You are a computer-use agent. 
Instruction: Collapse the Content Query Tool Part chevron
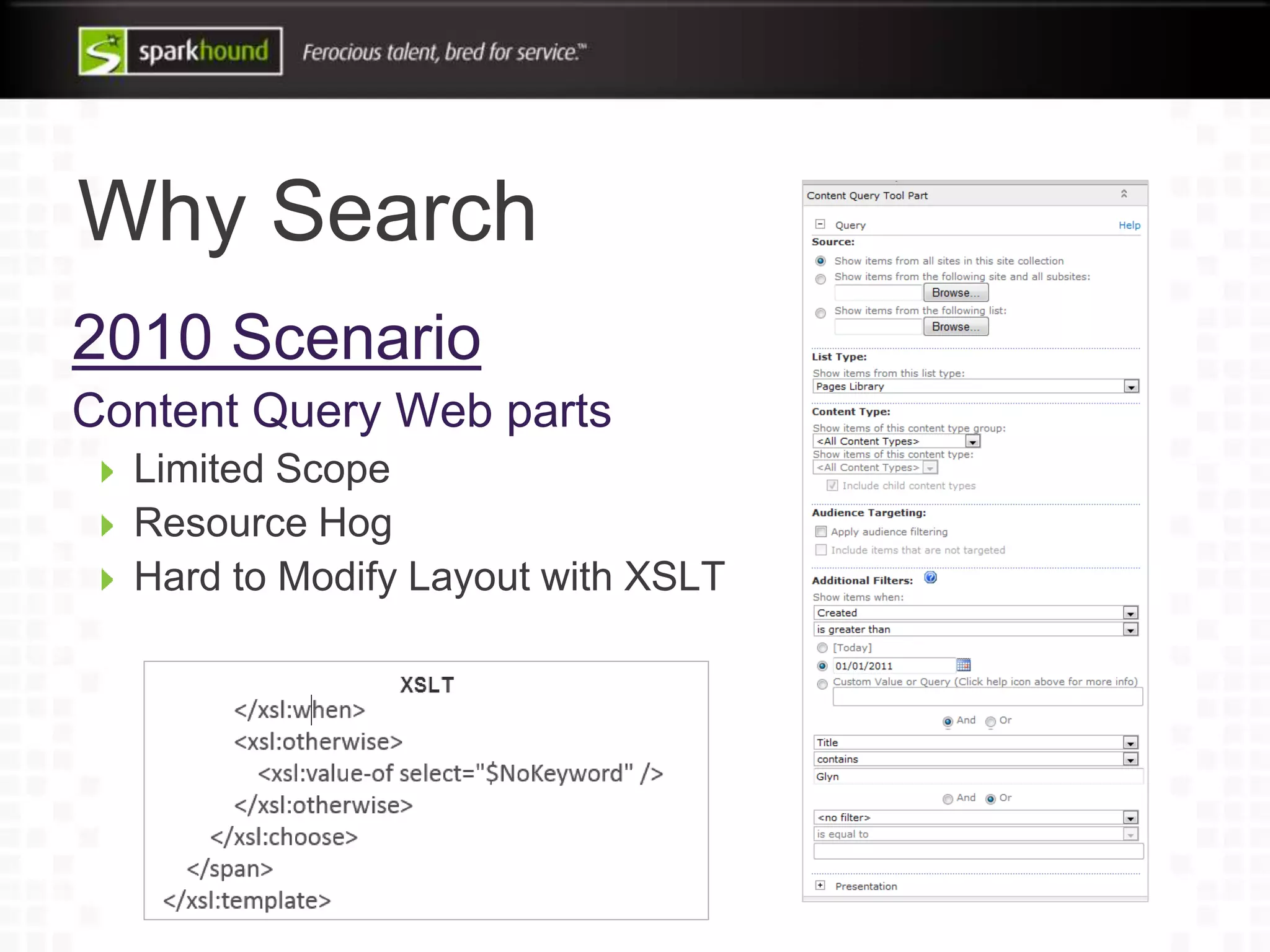[x=1124, y=194]
